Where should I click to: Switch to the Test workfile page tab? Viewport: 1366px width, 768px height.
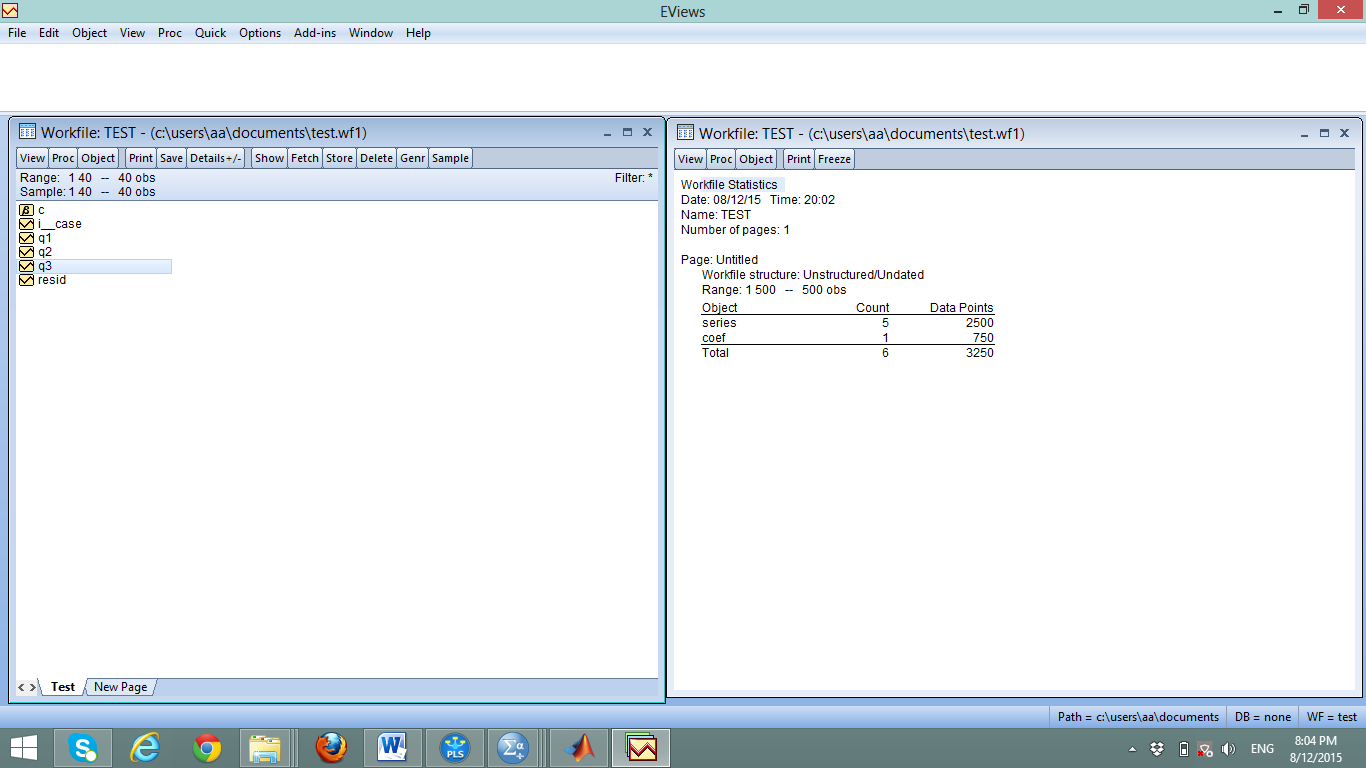[x=63, y=687]
